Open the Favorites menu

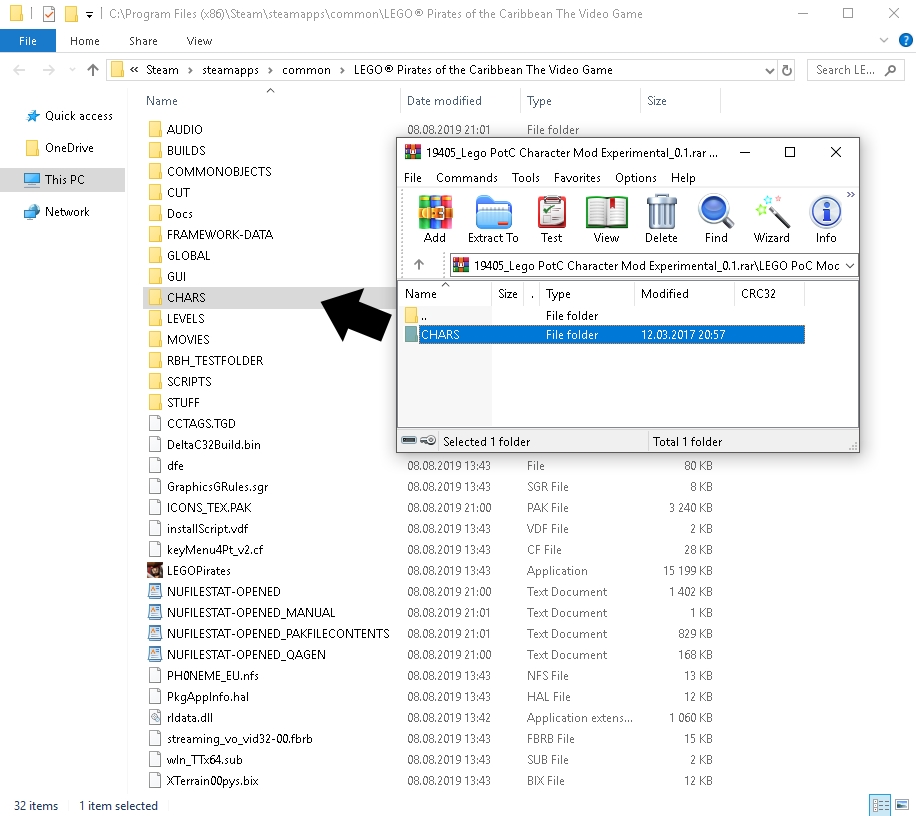[x=577, y=178]
